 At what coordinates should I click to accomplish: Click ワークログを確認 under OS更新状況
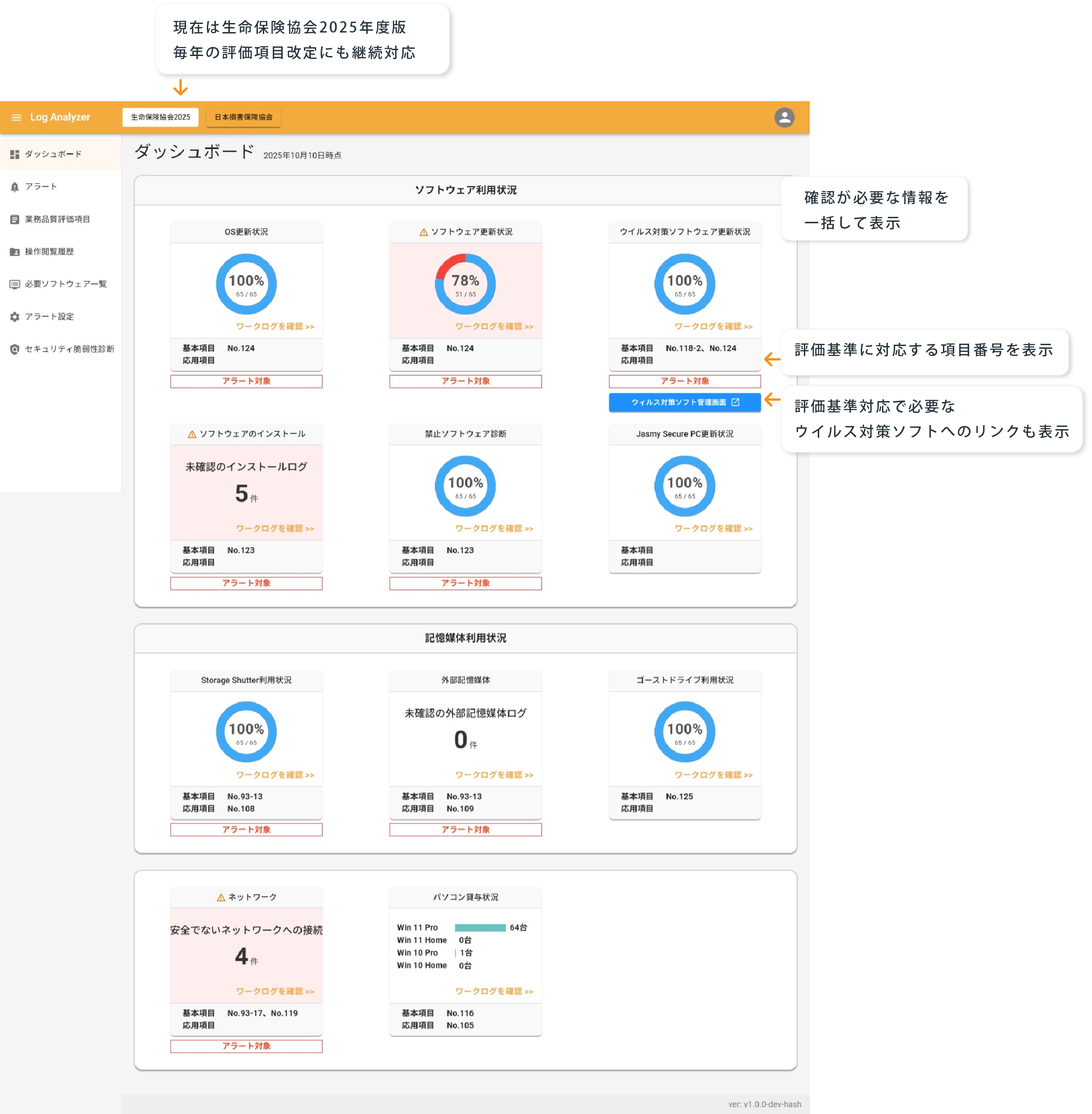click(x=275, y=327)
